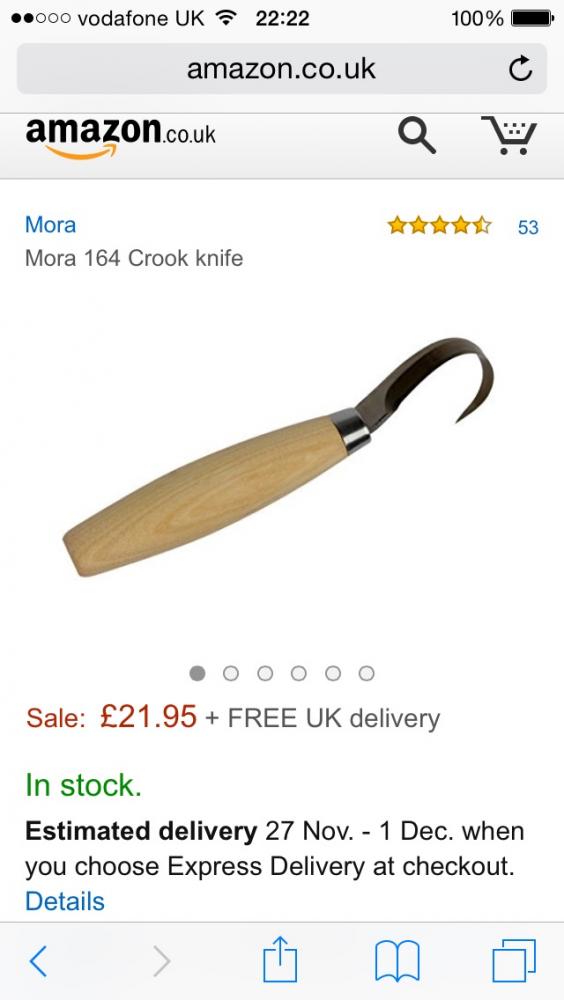This screenshot has height=1000, width=564.
Task: Tap the amazon.co.uk address bar
Action: (x=281, y=69)
